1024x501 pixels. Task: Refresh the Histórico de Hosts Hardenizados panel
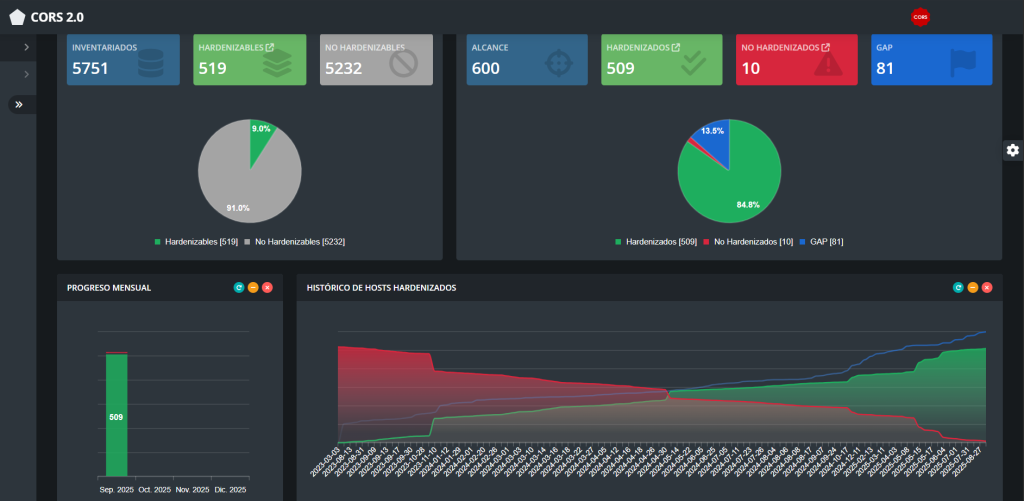[x=958, y=288]
